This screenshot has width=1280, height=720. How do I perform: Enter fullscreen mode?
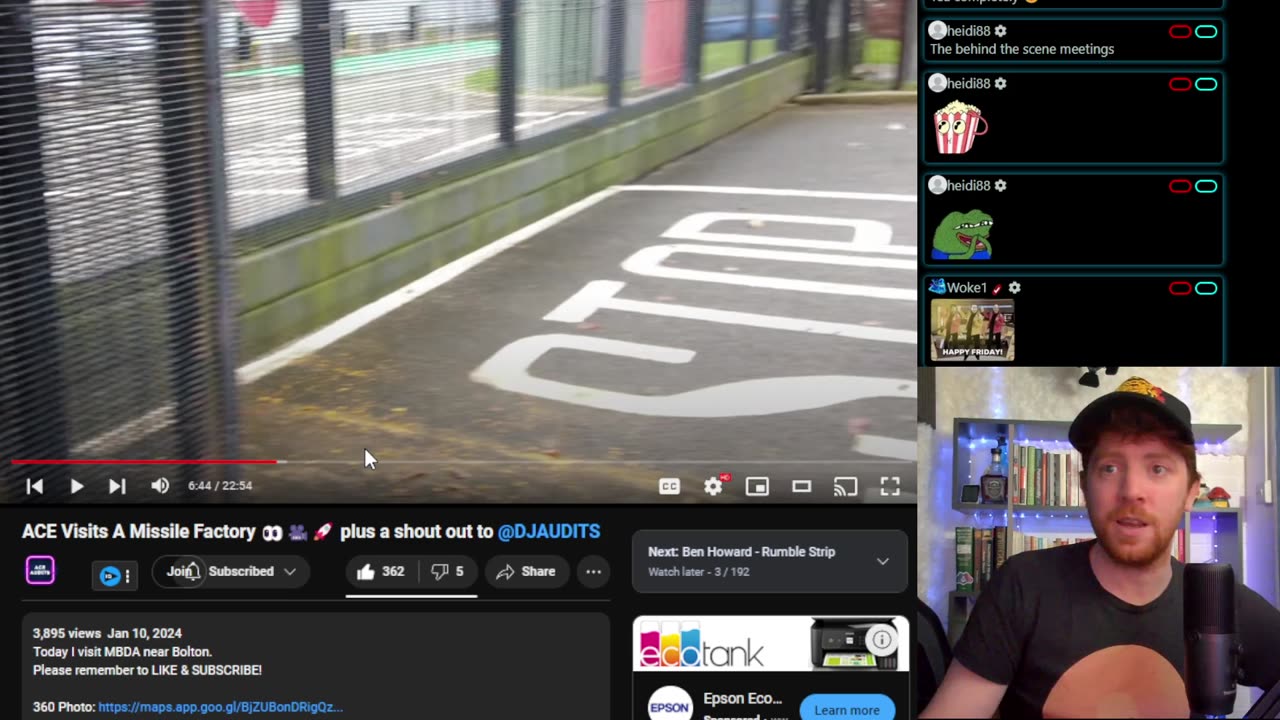coord(890,486)
